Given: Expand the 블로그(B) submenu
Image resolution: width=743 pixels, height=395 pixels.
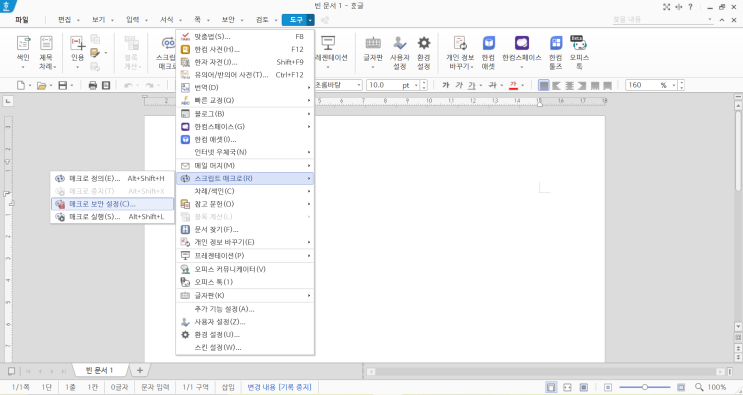Looking at the screenshot, I should coord(245,114).
